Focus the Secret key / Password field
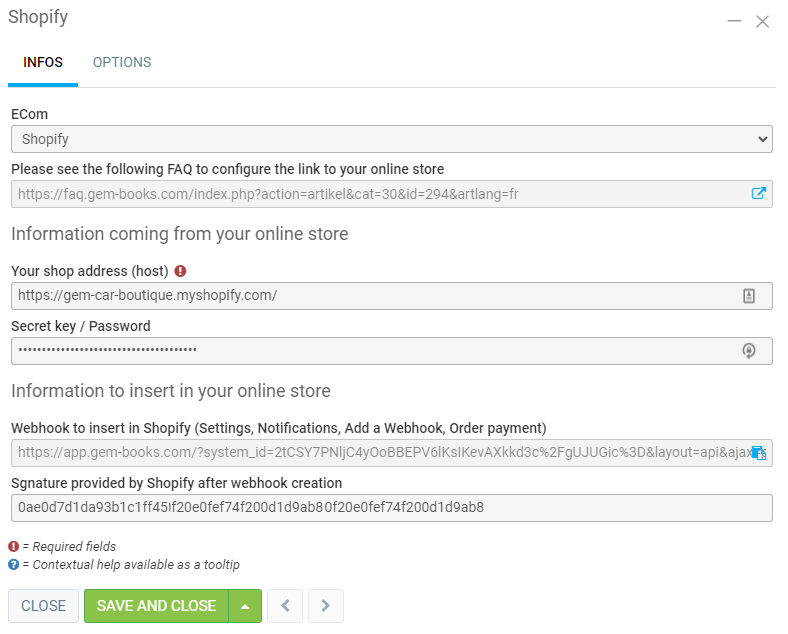Screen dimensions: 788x634 click(370, 351)
